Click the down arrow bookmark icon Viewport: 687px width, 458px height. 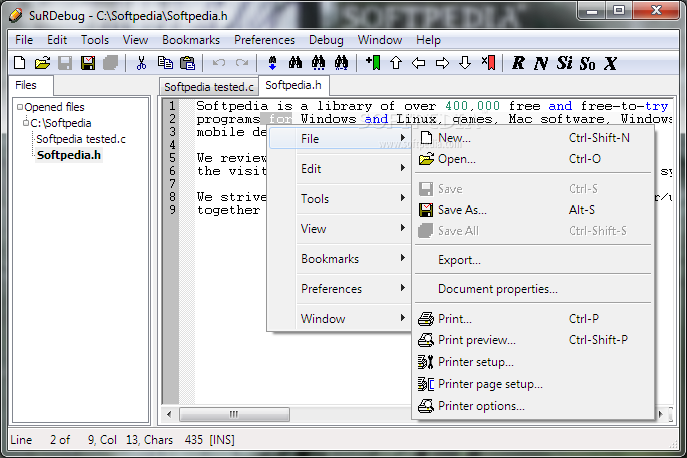[465, 63]
